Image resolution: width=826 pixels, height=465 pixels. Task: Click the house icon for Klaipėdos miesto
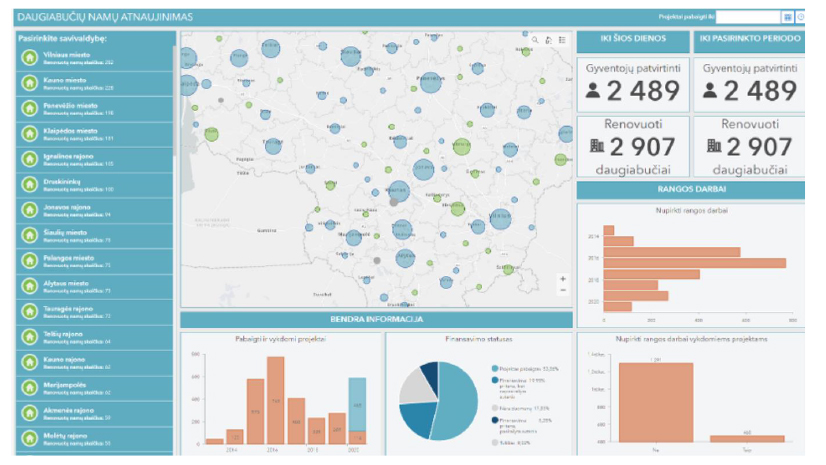pyautogui.click(x=30, y=133)
